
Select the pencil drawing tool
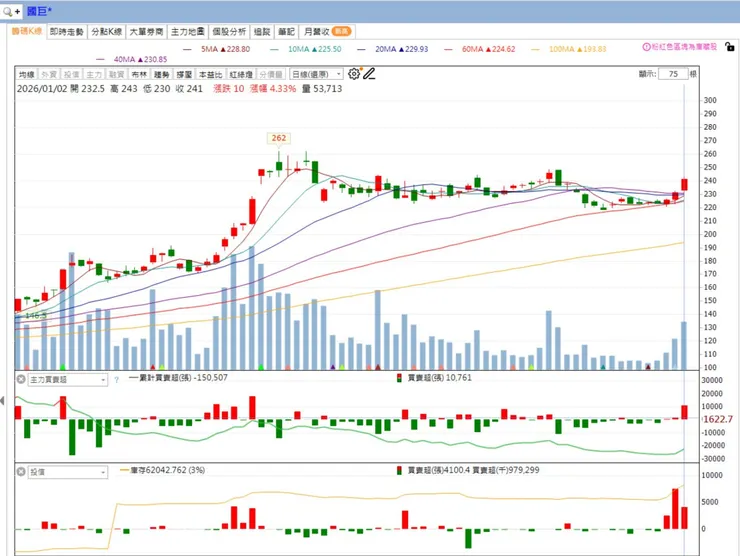[x=369, y=74]
